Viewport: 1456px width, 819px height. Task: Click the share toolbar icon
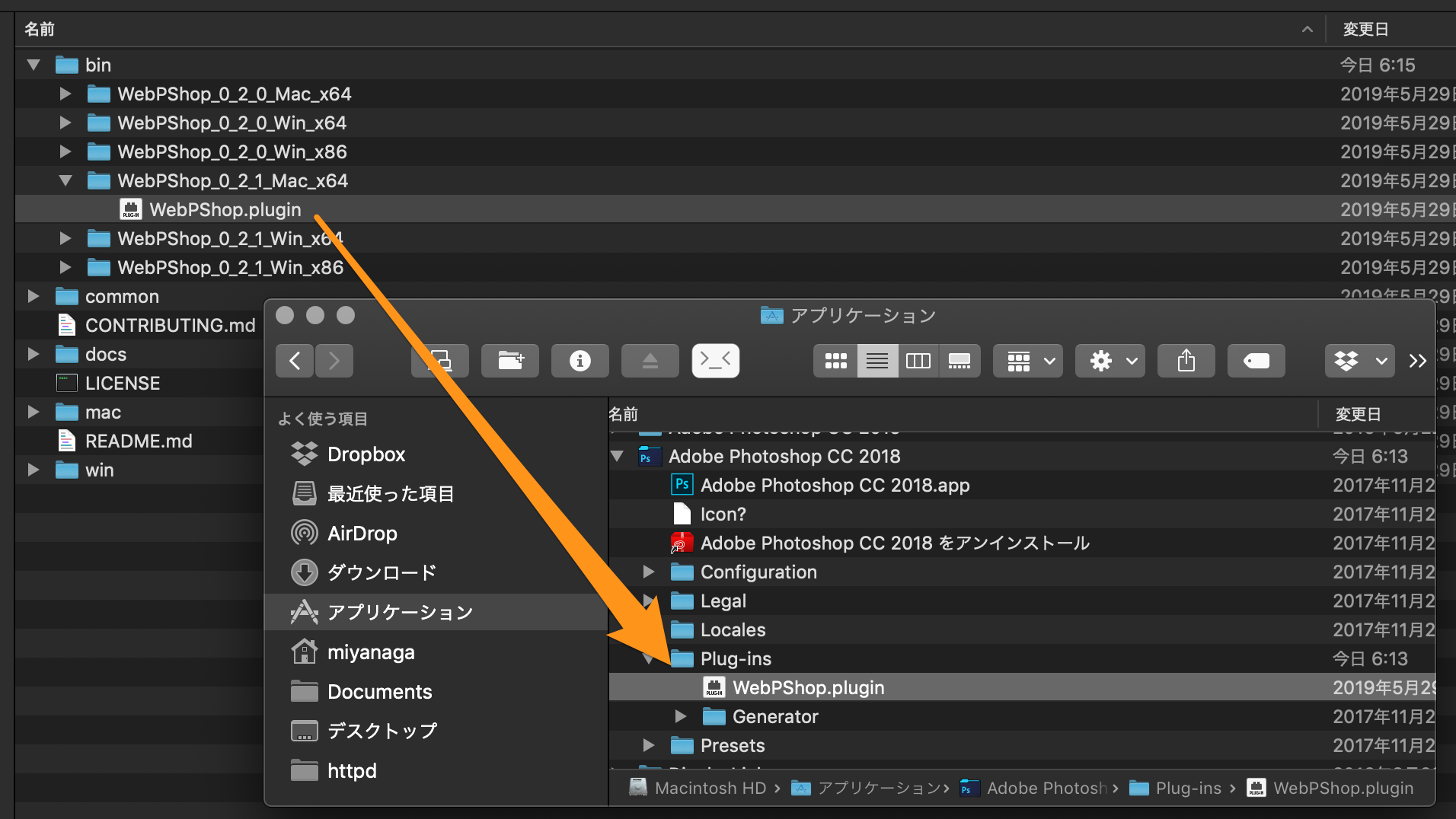(x=1186, y=361)
